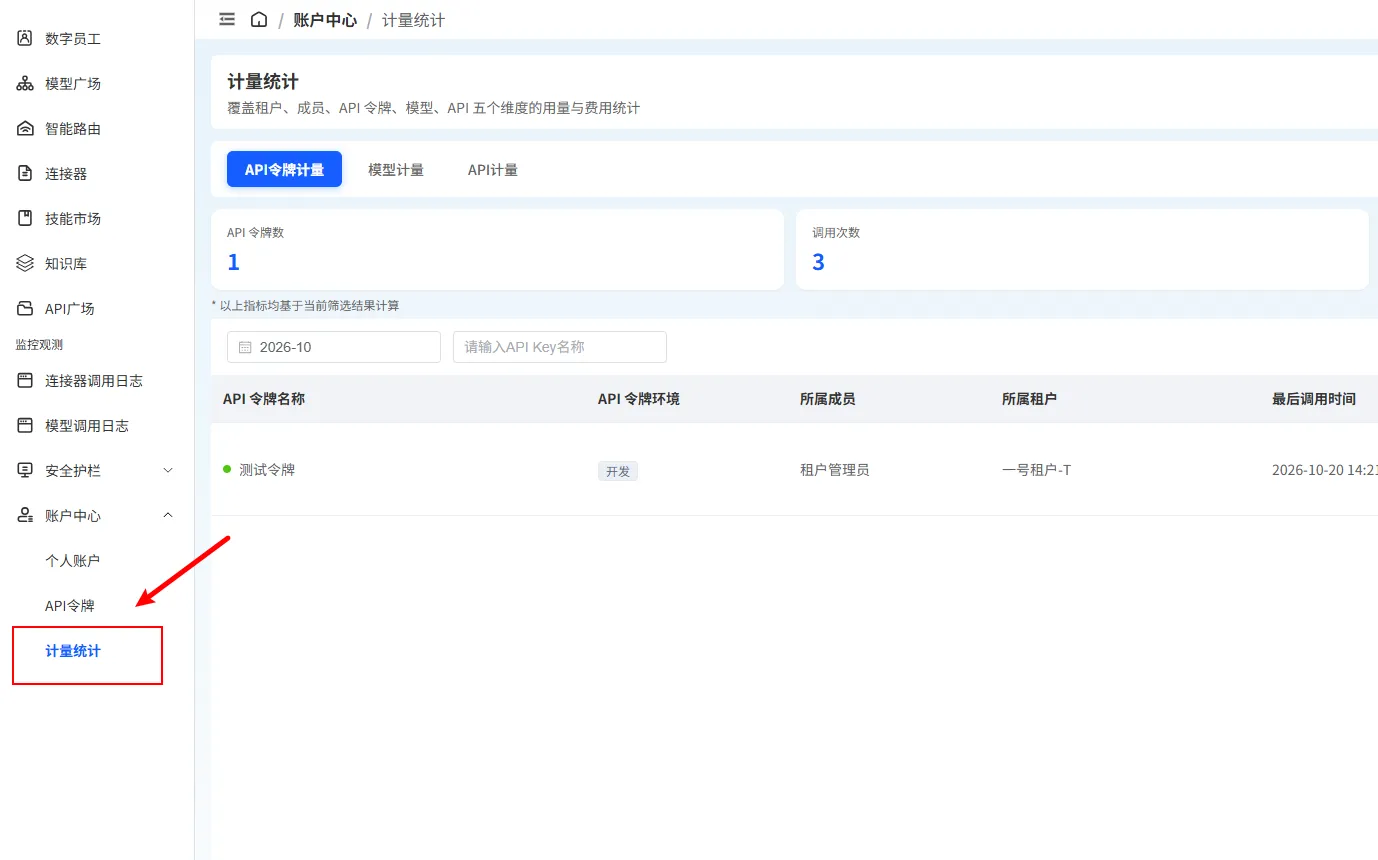This screenshot has width=1378, height=860.
Task: Click the 租户管理员 cell
Action: (835, 469)
